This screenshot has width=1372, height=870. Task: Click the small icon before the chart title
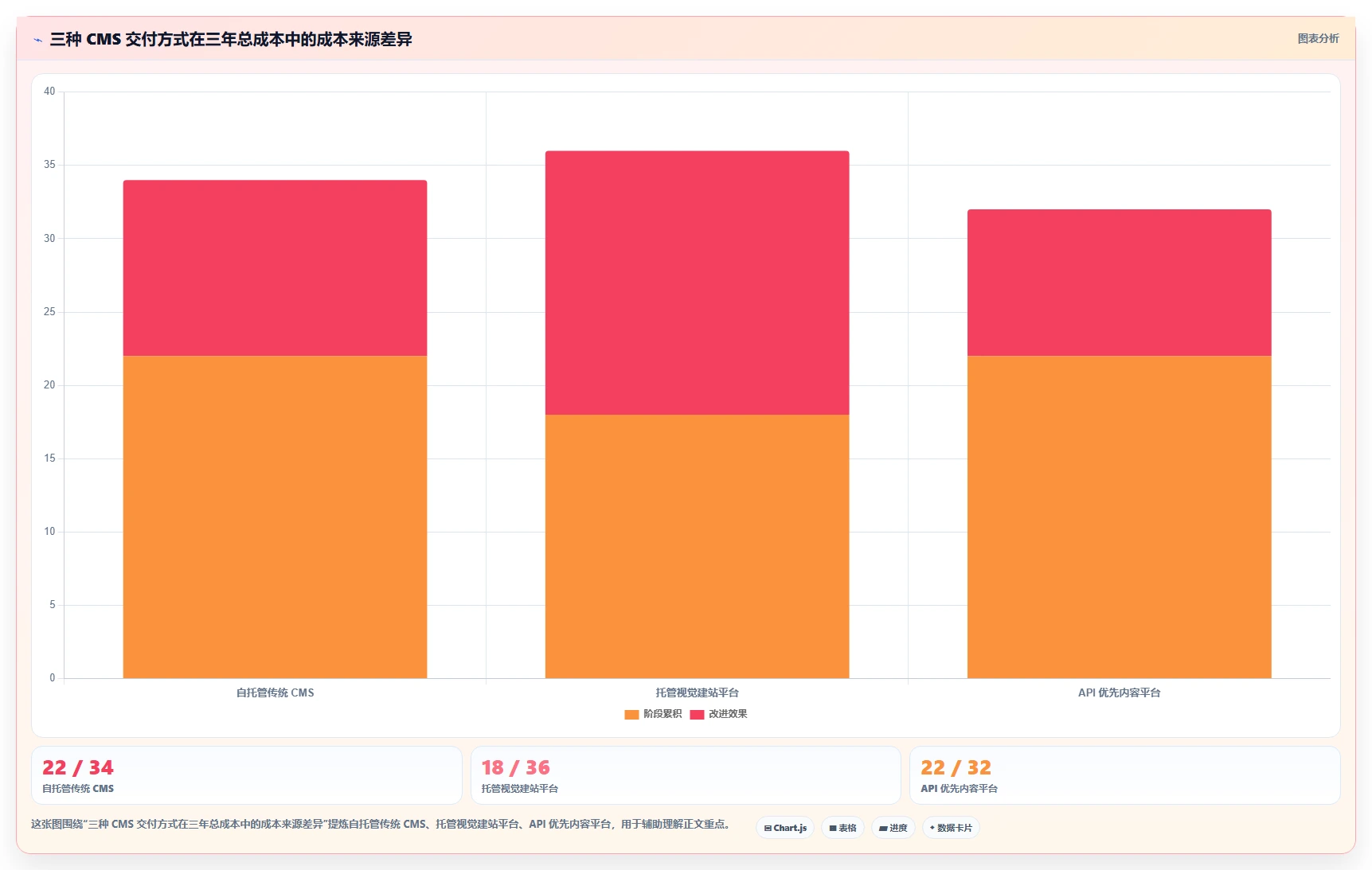click(37, 40)
